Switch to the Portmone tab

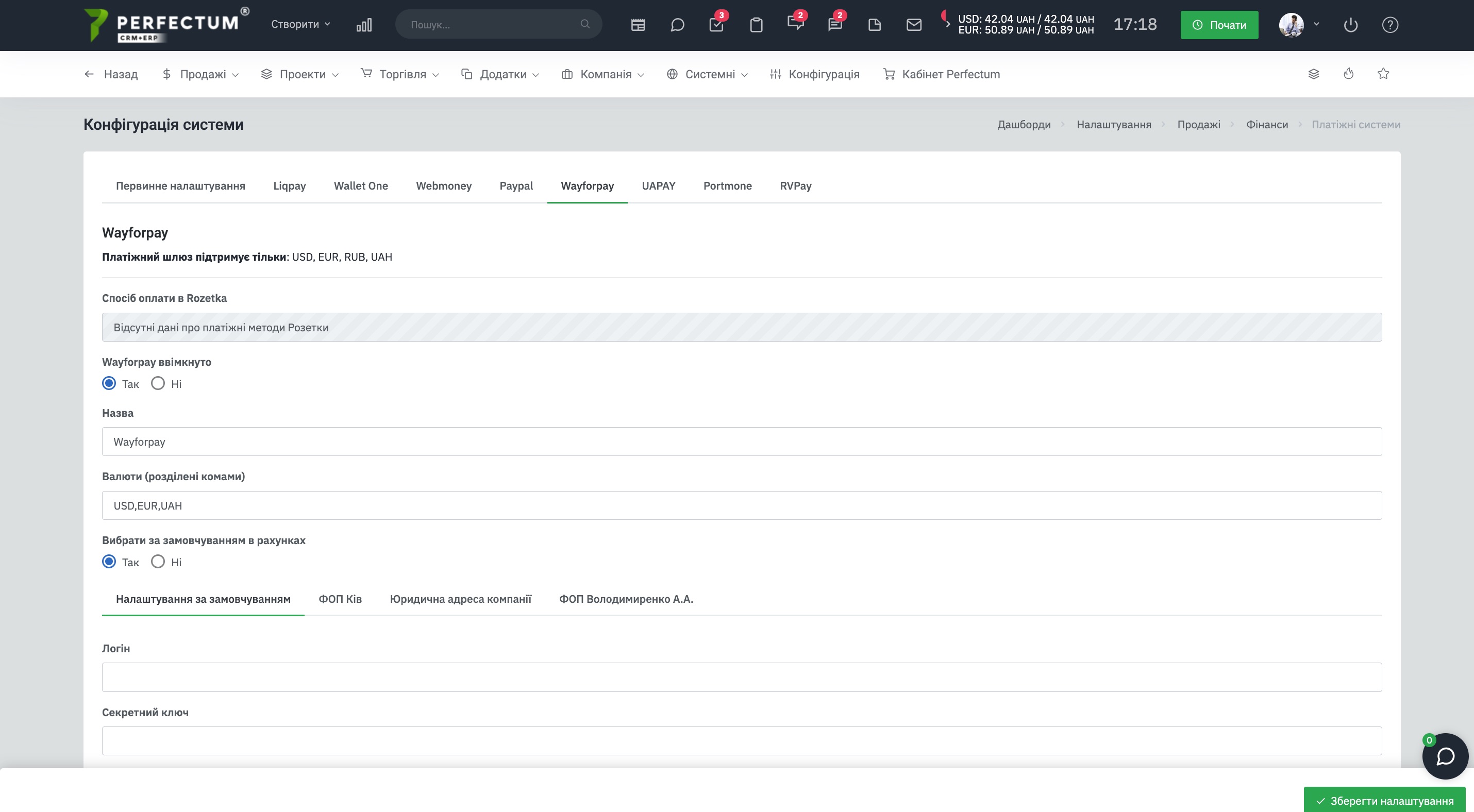[727, 186]
